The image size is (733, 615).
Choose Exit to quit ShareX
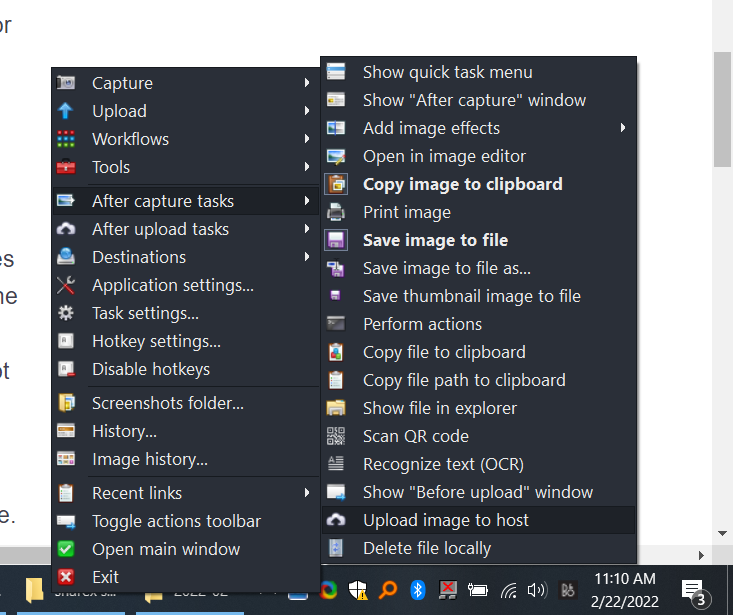click(105, 577)
